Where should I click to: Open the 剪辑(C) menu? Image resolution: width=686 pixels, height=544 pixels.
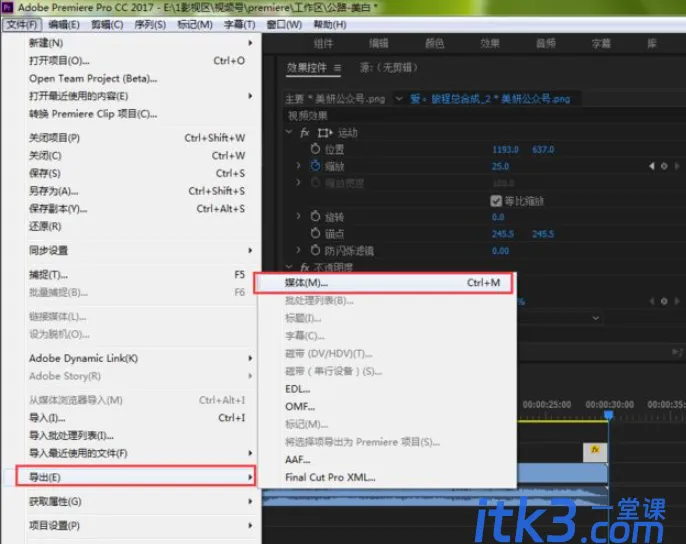pos(107,25)
